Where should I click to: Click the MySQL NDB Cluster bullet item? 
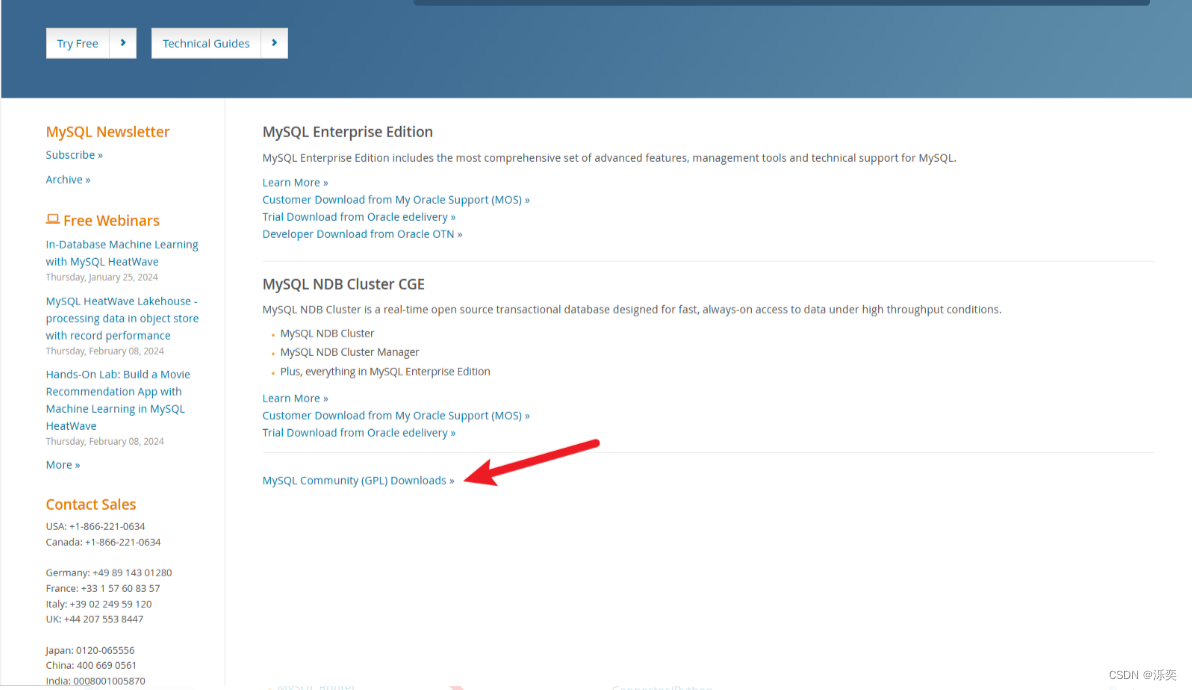[327, 334]
